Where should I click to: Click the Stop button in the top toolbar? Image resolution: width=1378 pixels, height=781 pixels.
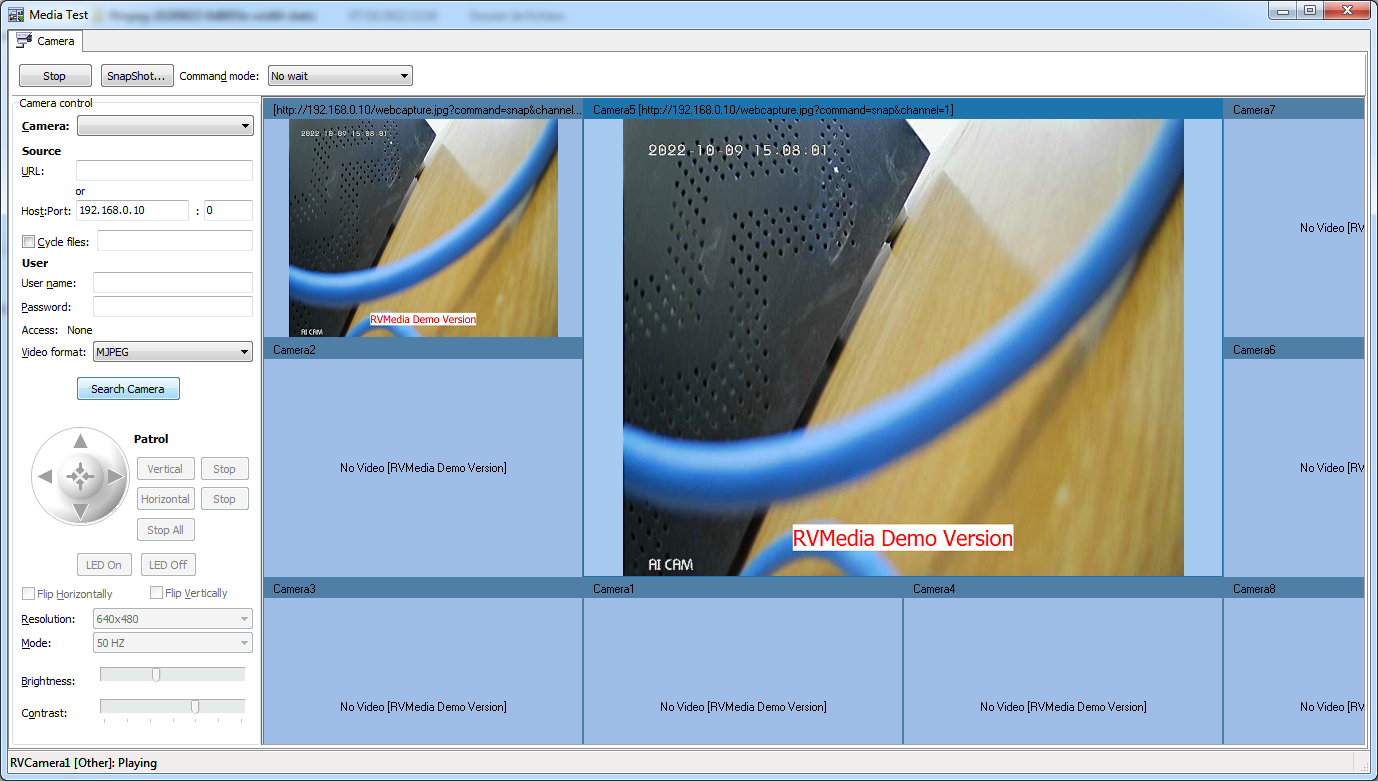tap(54, 76)
